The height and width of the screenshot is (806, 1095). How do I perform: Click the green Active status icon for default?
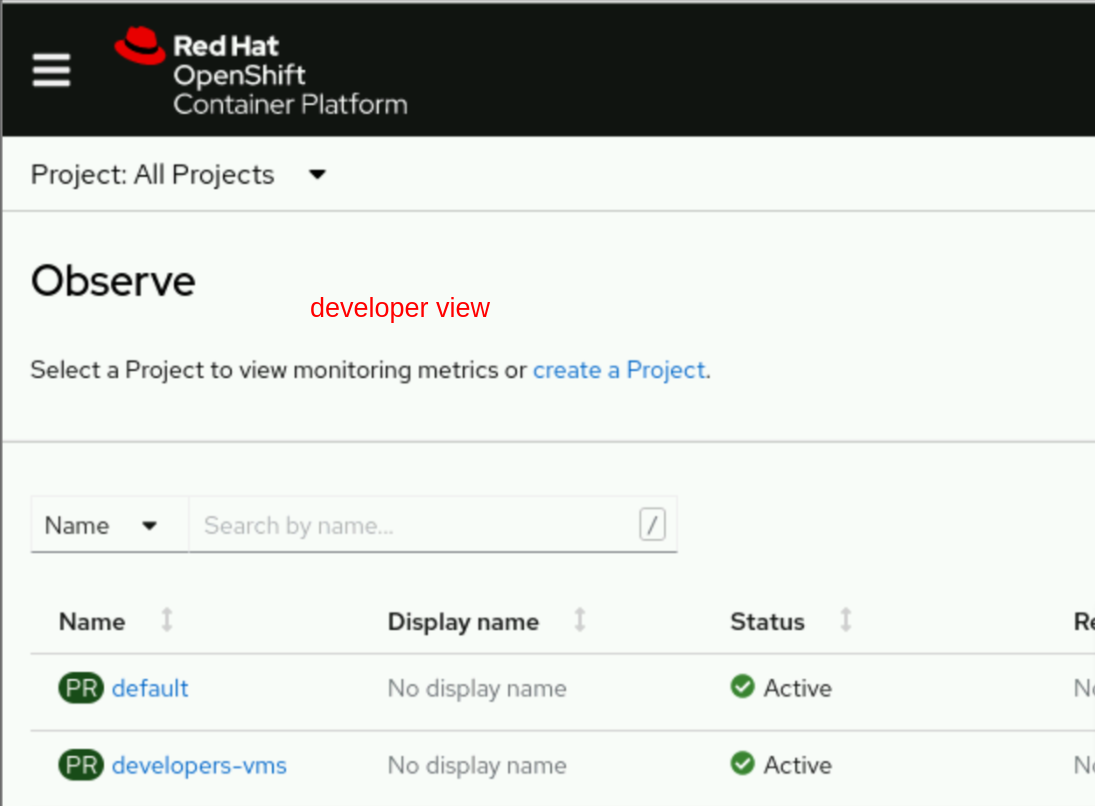tap(742, 686)
